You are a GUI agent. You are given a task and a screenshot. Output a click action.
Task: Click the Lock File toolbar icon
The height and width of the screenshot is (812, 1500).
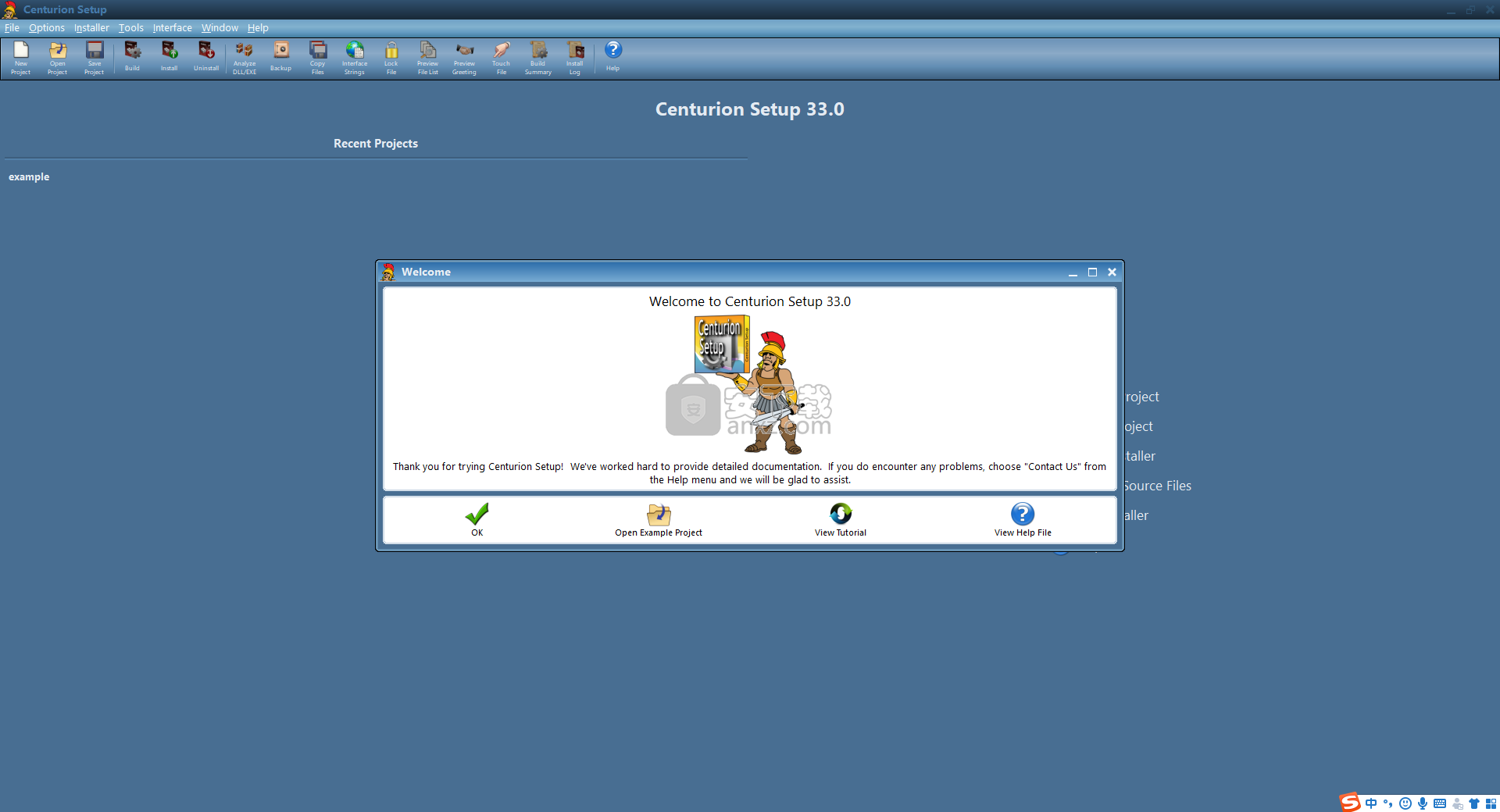pos(391,59)
